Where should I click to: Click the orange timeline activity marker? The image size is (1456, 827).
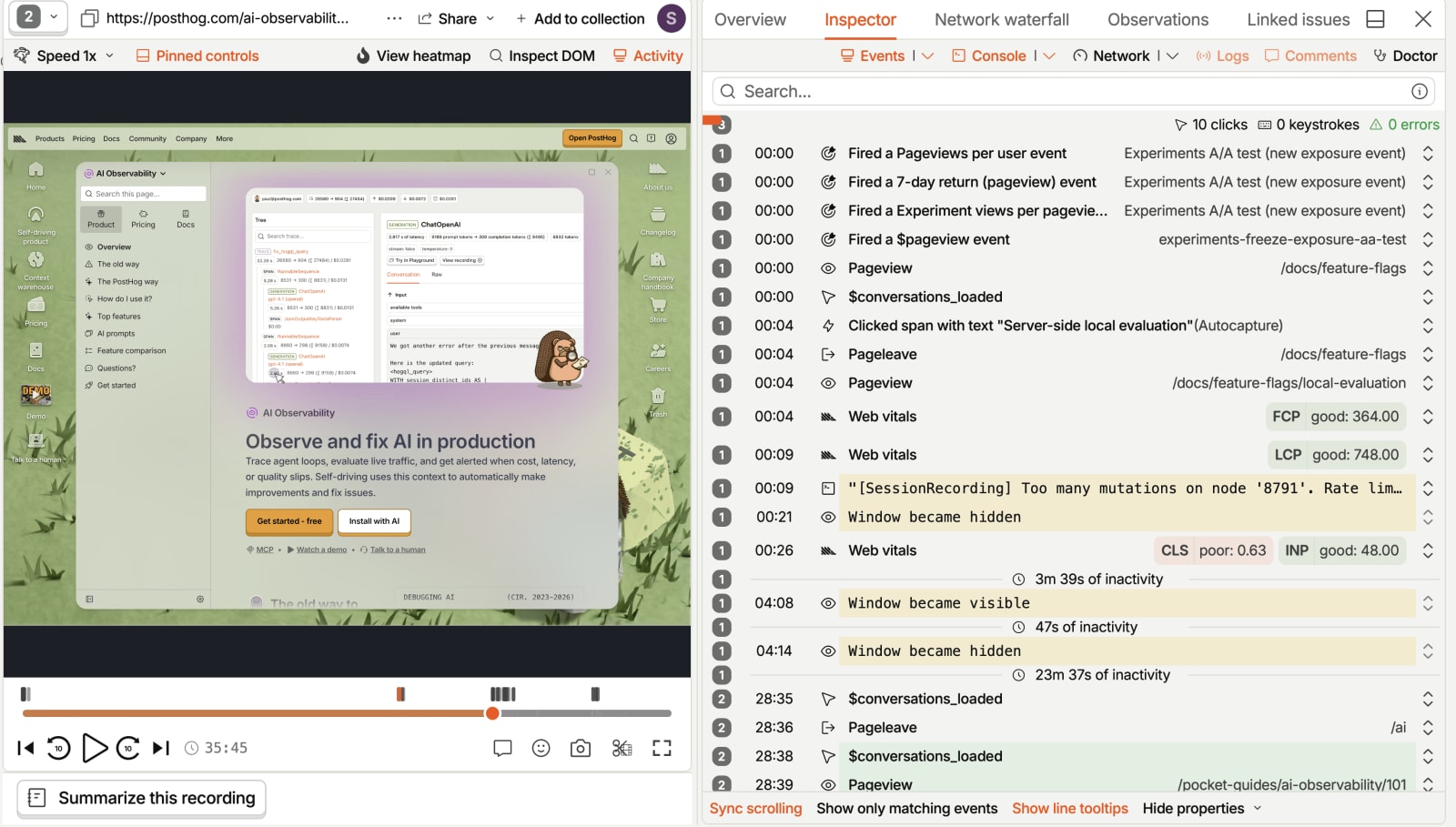(x=400, y=694)
